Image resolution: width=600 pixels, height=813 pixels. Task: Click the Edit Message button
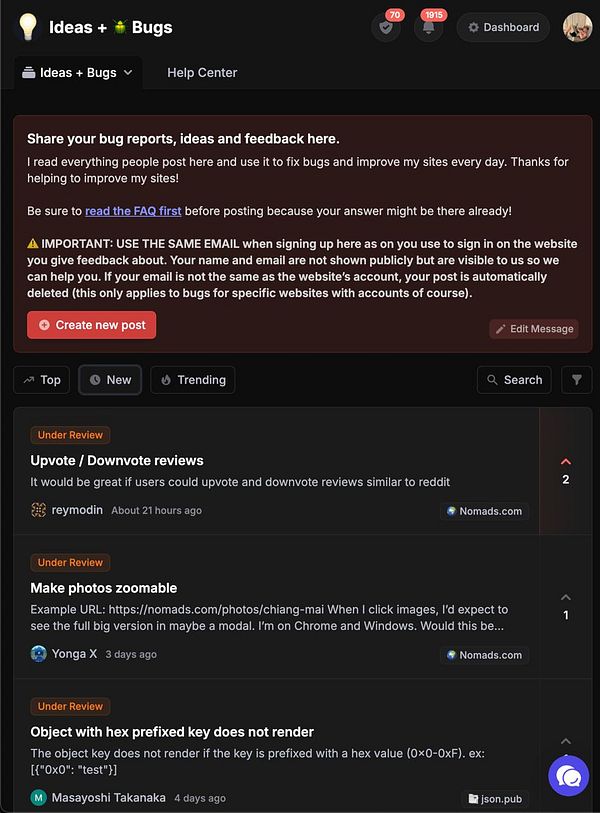coord(533,329)
